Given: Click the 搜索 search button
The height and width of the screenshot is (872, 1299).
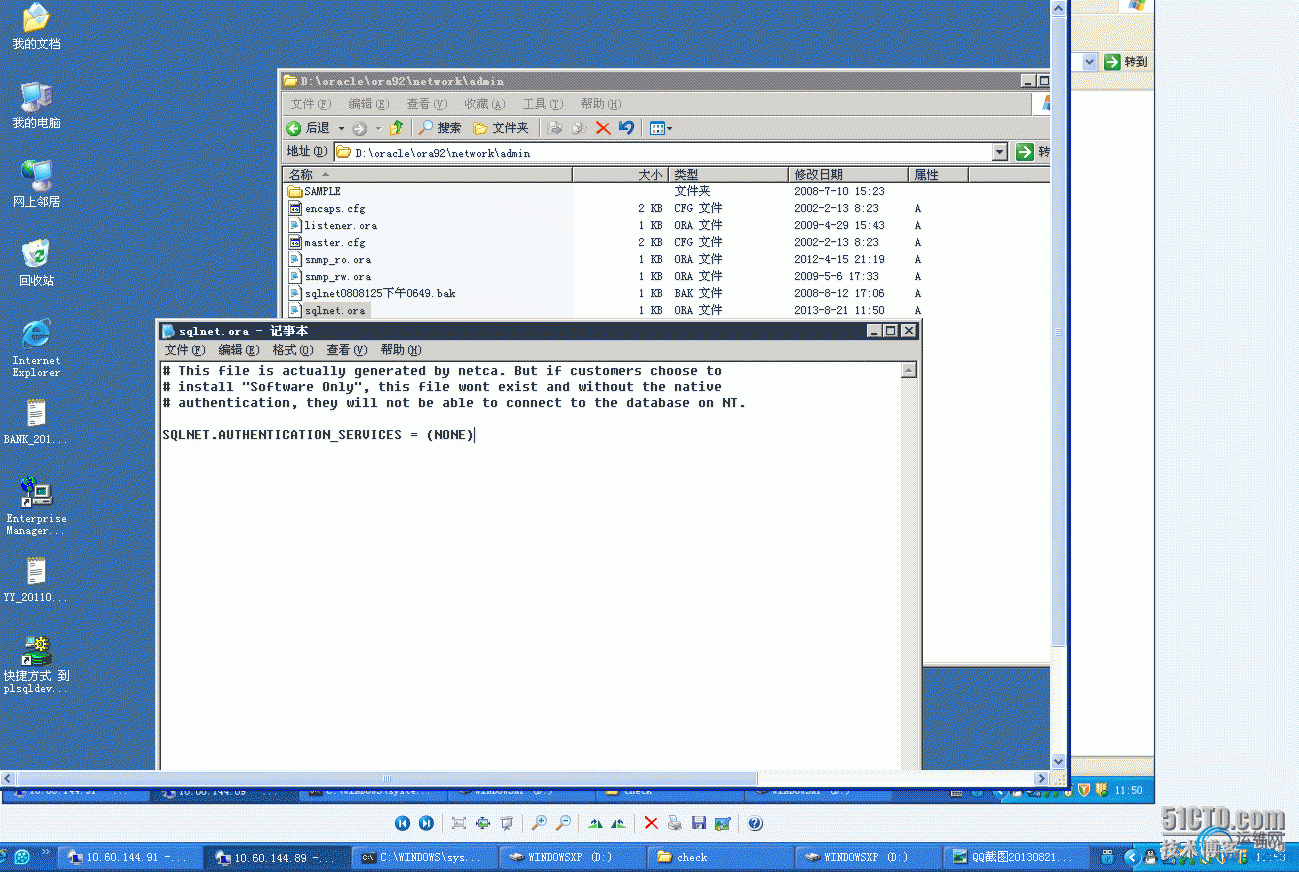Looking at the screenshot, I should click(x=440, y=128).
